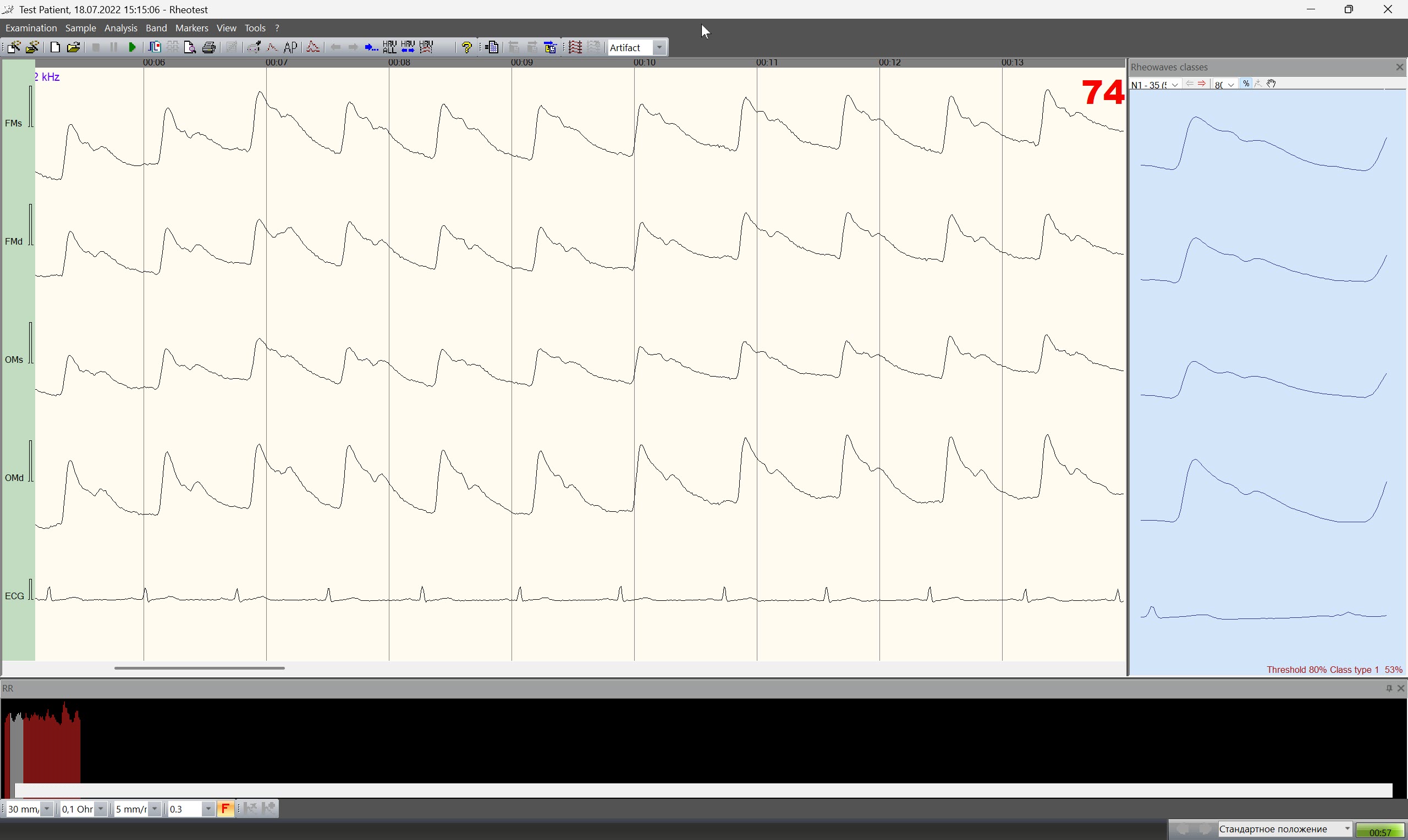Open the Analysis menu

click(120, 28)
